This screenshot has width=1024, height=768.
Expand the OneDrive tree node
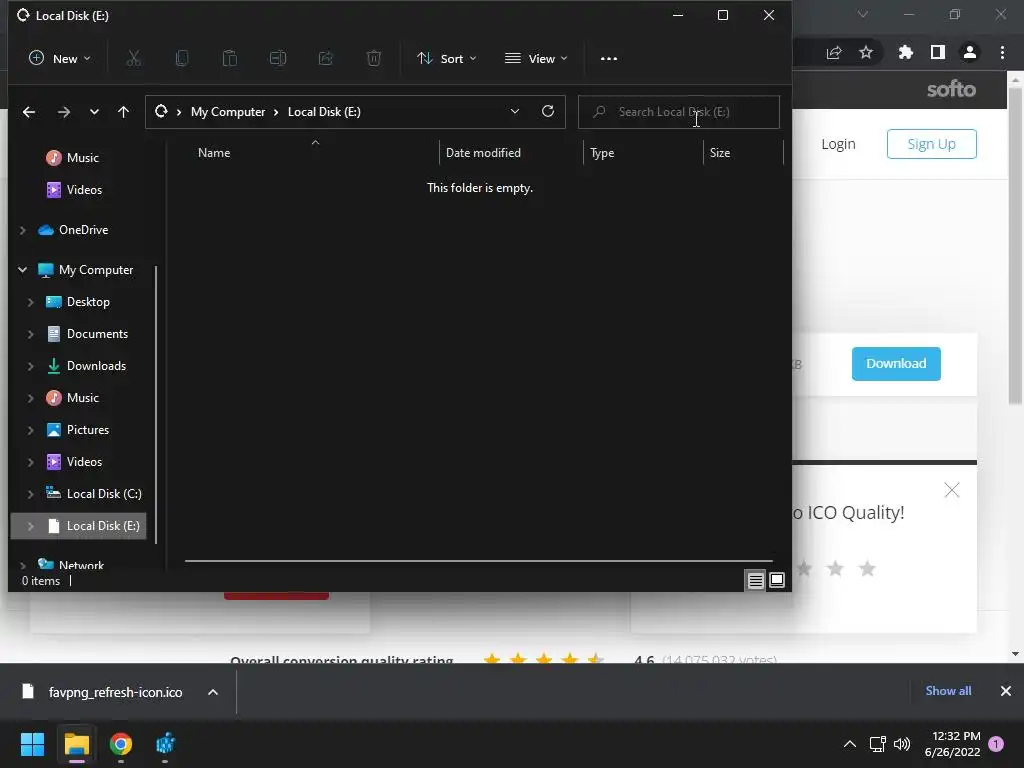coord(23,230)
